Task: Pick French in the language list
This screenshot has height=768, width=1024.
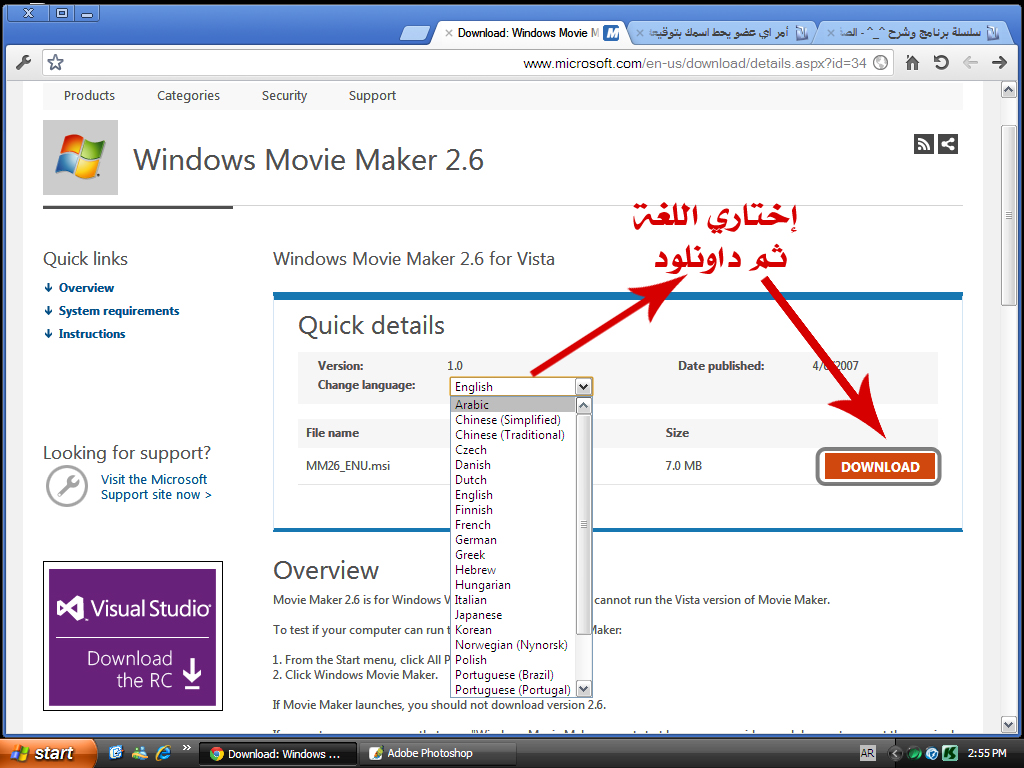Action: pyautogui.click(x=513, y=525)
